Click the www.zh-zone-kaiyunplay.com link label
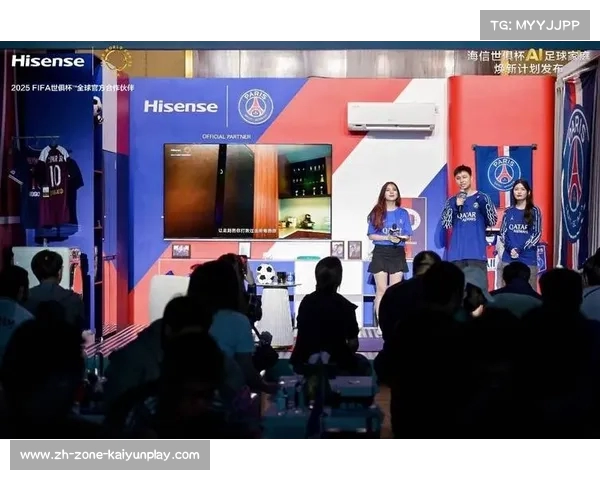 (x=110, y=455)
